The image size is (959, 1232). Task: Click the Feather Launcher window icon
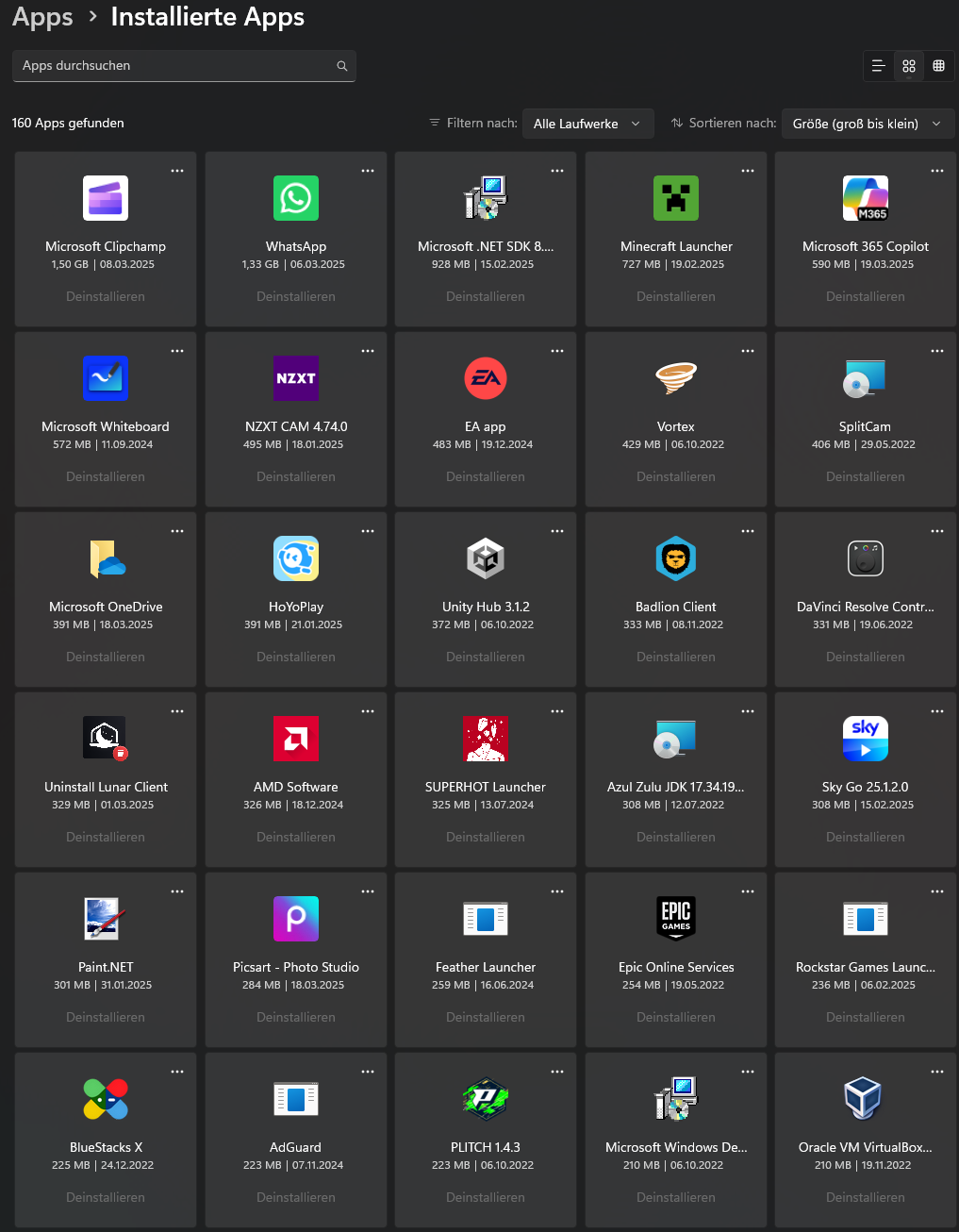tap(486, 919)
